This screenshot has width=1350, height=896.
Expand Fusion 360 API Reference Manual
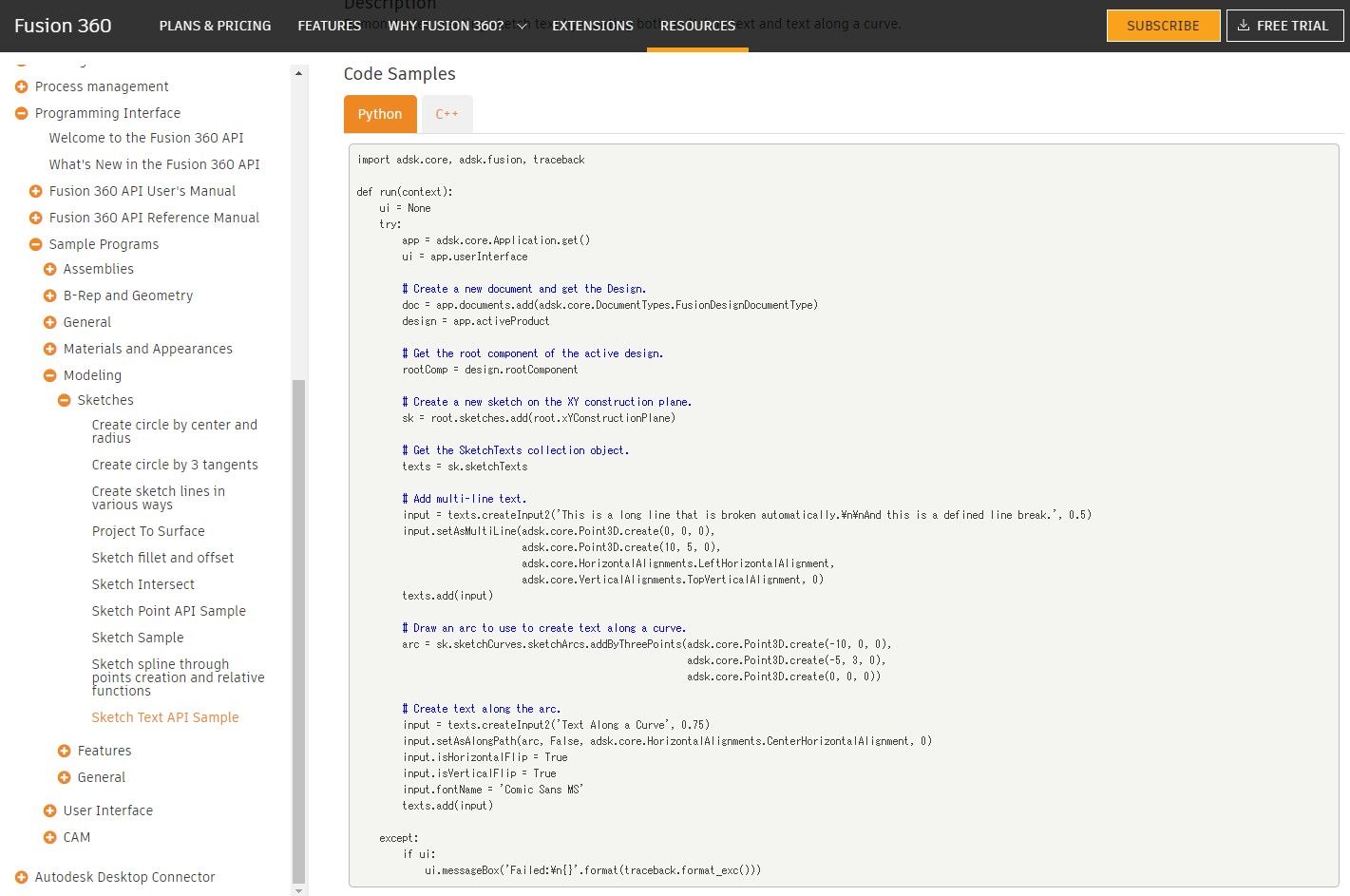[x=35, y=218]
